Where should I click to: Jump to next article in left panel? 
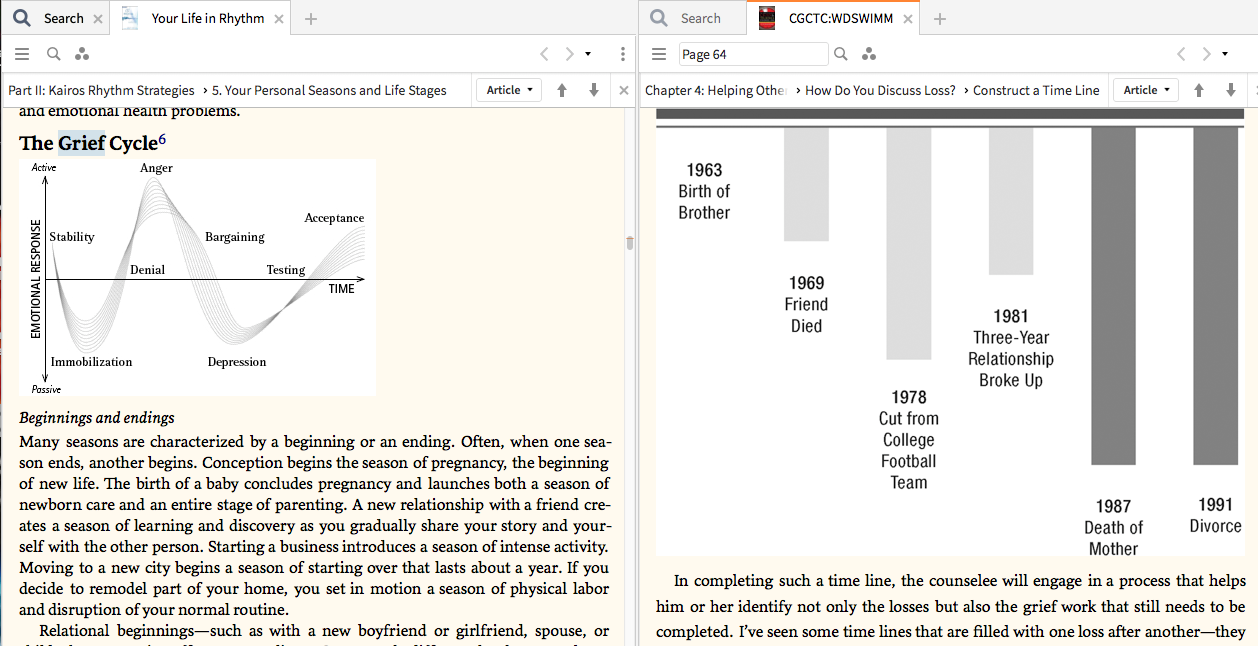point(593,90)
